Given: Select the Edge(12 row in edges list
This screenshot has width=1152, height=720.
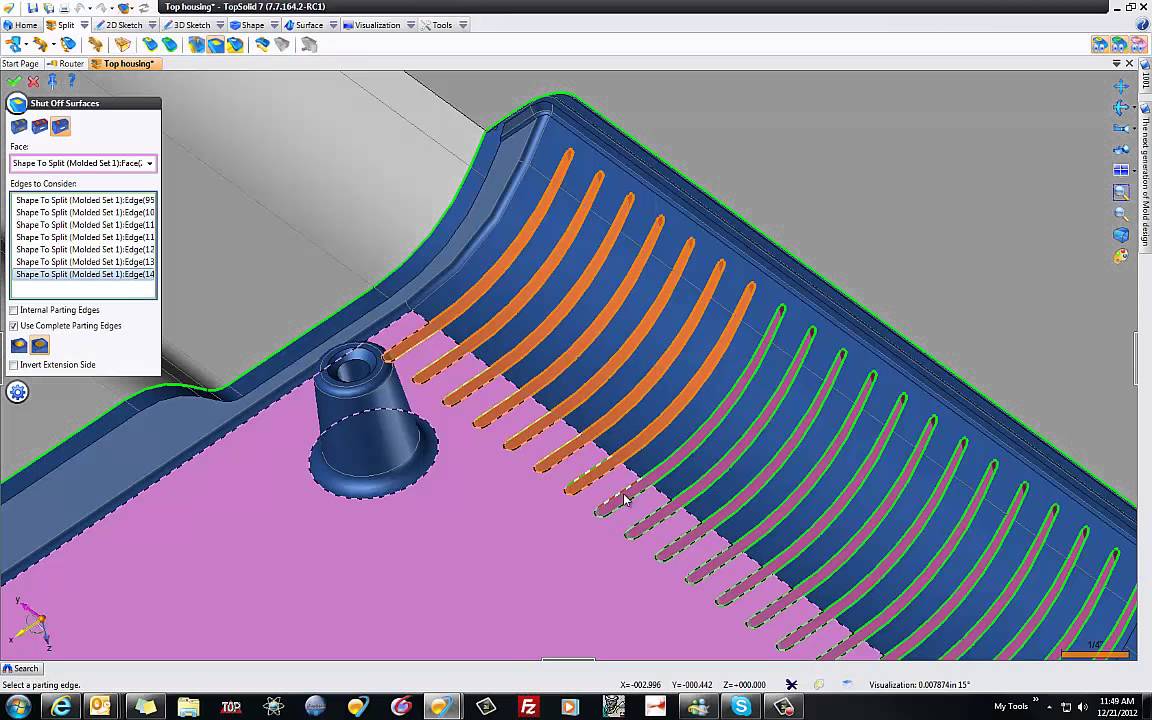Looking at the screenshot, I should [83, 250].
